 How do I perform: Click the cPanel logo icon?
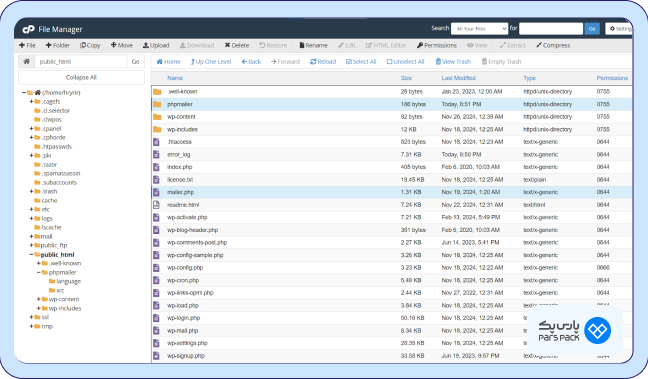(x=28, y=29)
